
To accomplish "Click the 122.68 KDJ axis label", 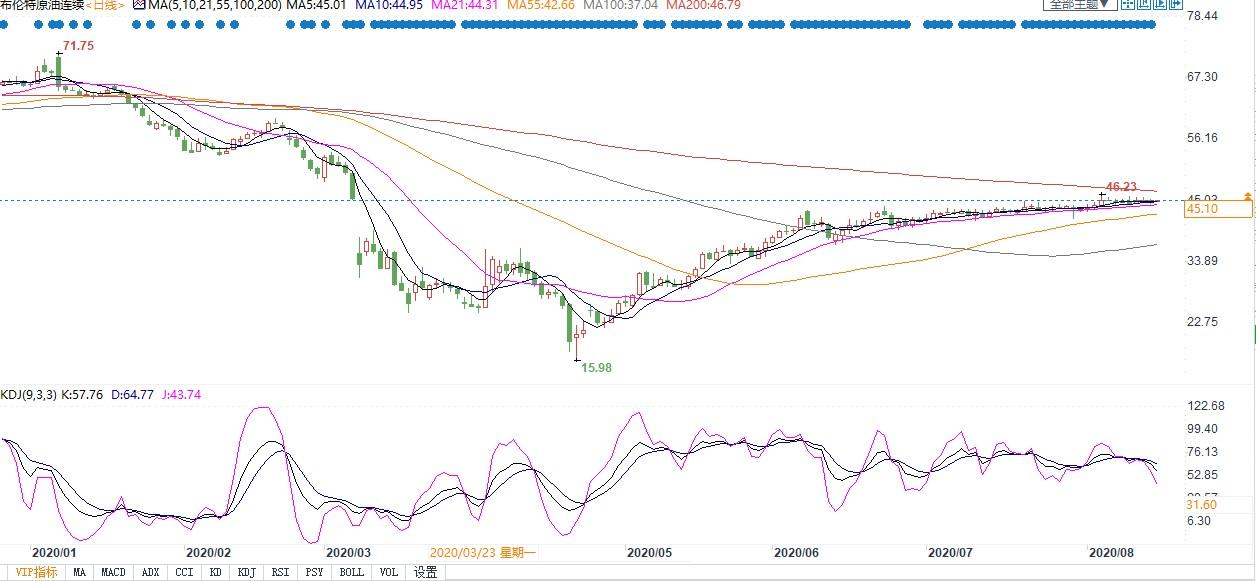I will click(1204, 405).
